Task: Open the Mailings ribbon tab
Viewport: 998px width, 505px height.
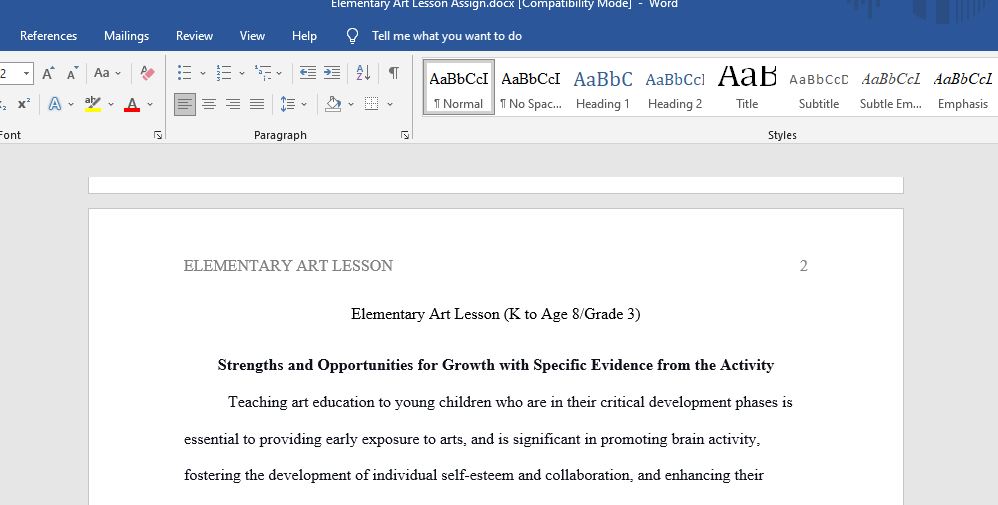Action: (126, 36)
